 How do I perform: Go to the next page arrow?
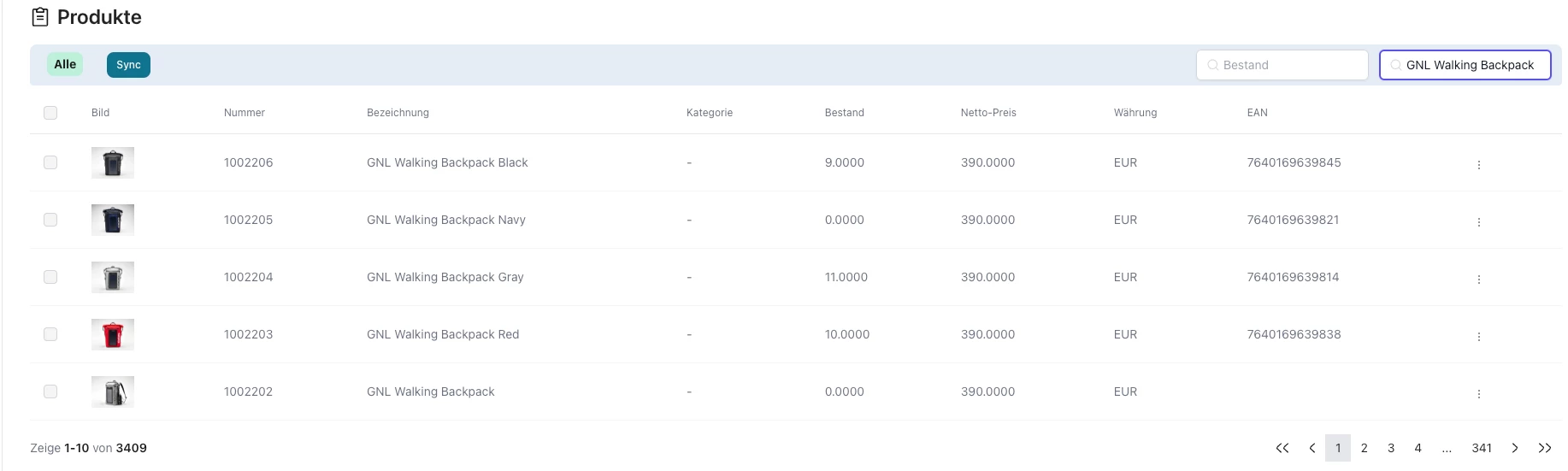click(1515, 448)
